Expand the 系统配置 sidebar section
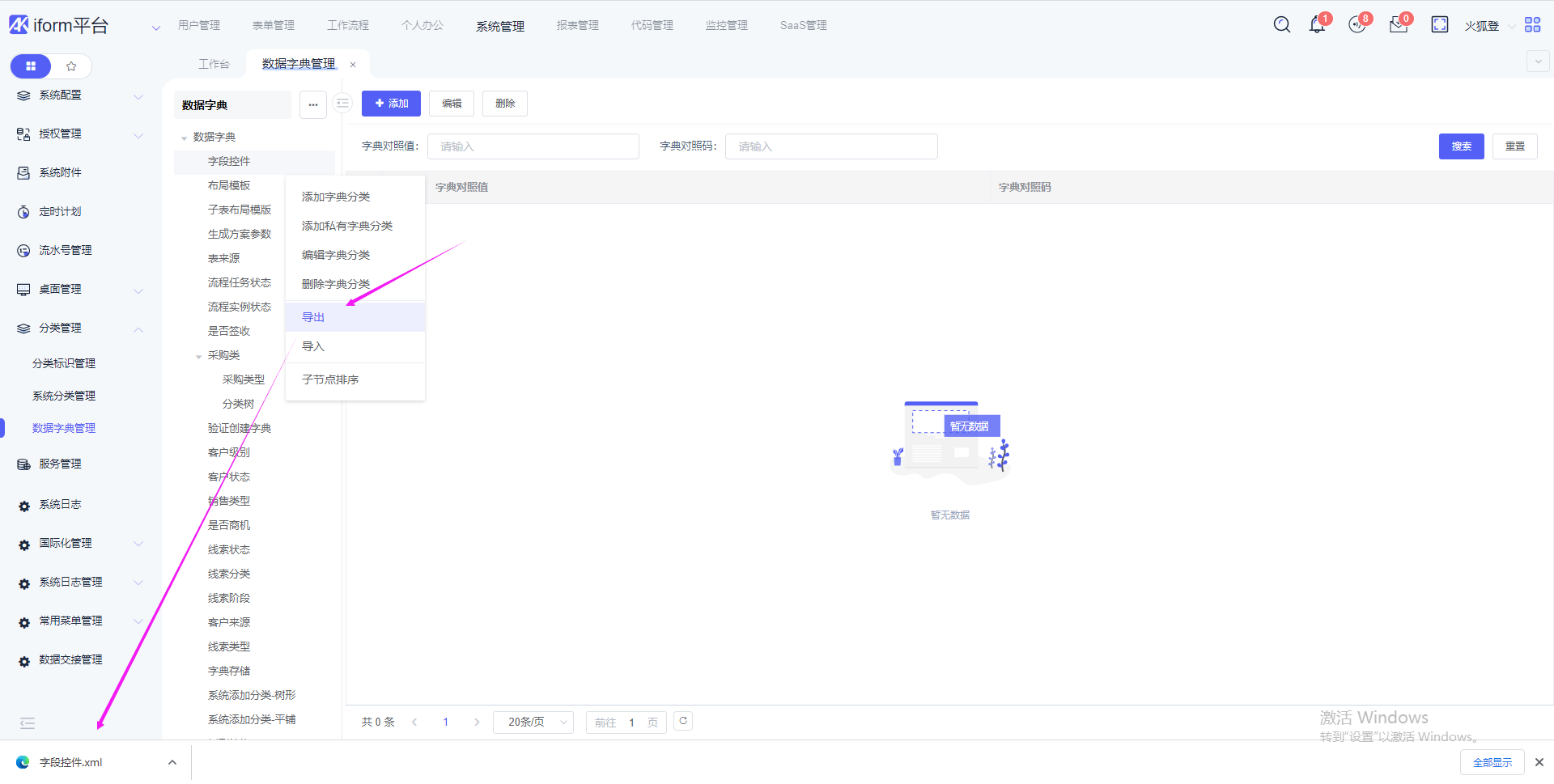 pos(138,95)
